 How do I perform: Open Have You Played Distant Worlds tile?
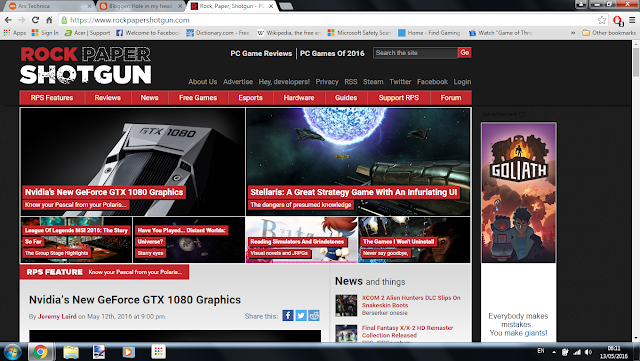[x=189, y=240]
